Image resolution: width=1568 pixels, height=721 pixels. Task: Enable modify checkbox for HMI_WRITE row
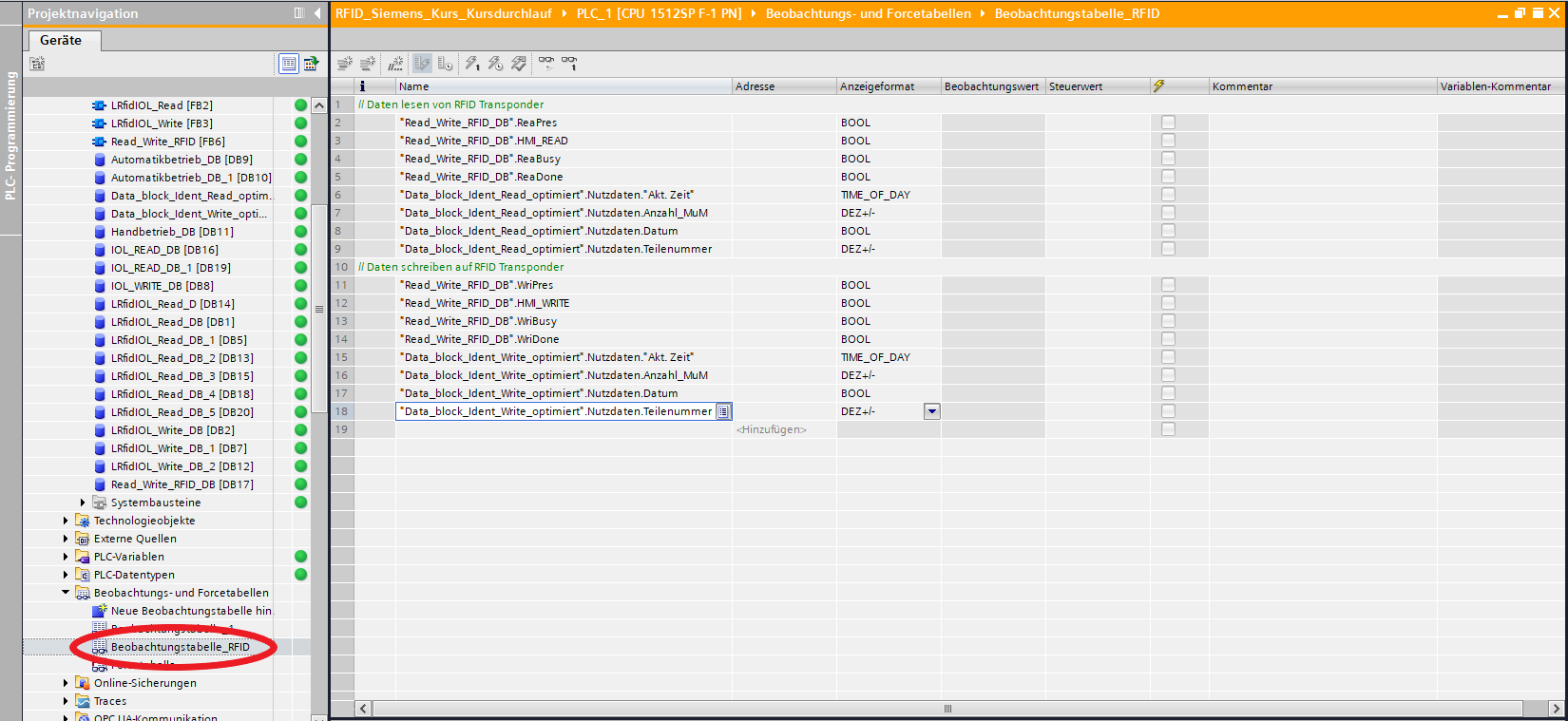1168,303
